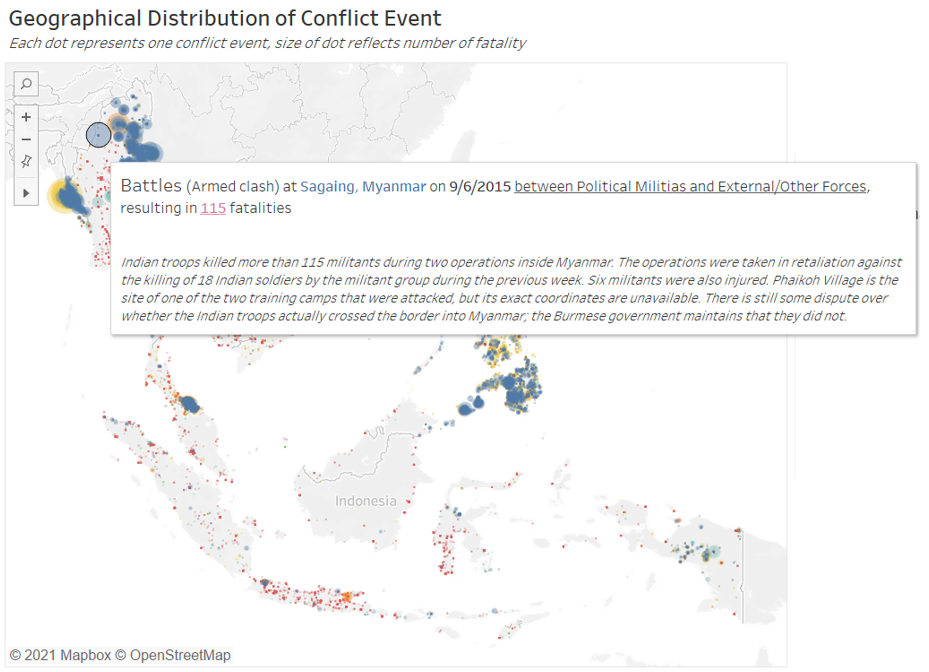Click the pin icon to reset map view

click(x=26, y=161)
